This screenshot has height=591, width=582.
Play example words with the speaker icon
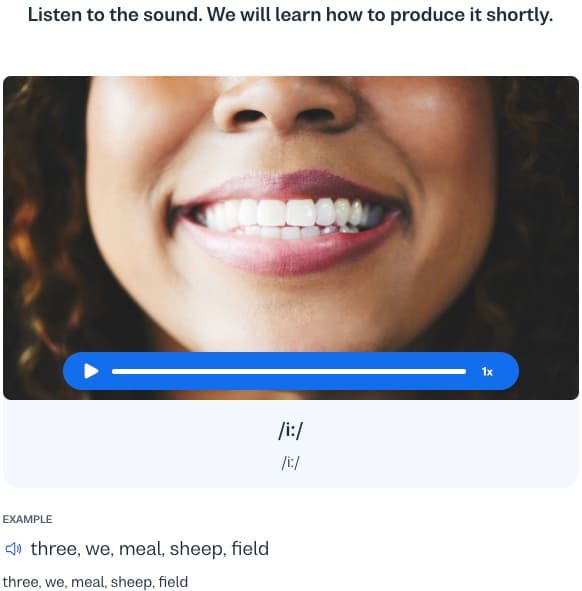tap(13, 549)
